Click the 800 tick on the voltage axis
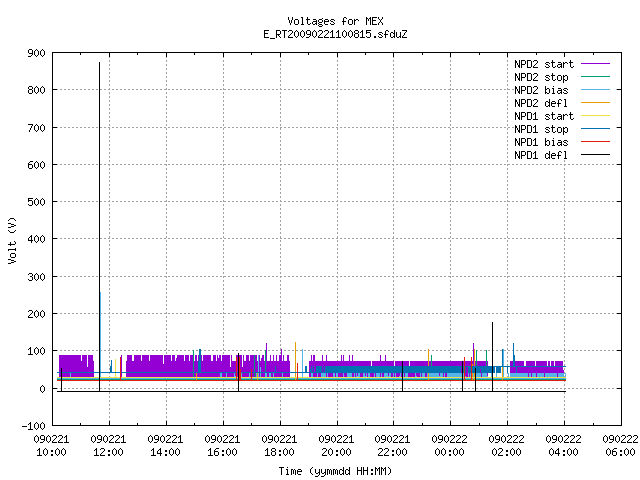 coord(36,90)
